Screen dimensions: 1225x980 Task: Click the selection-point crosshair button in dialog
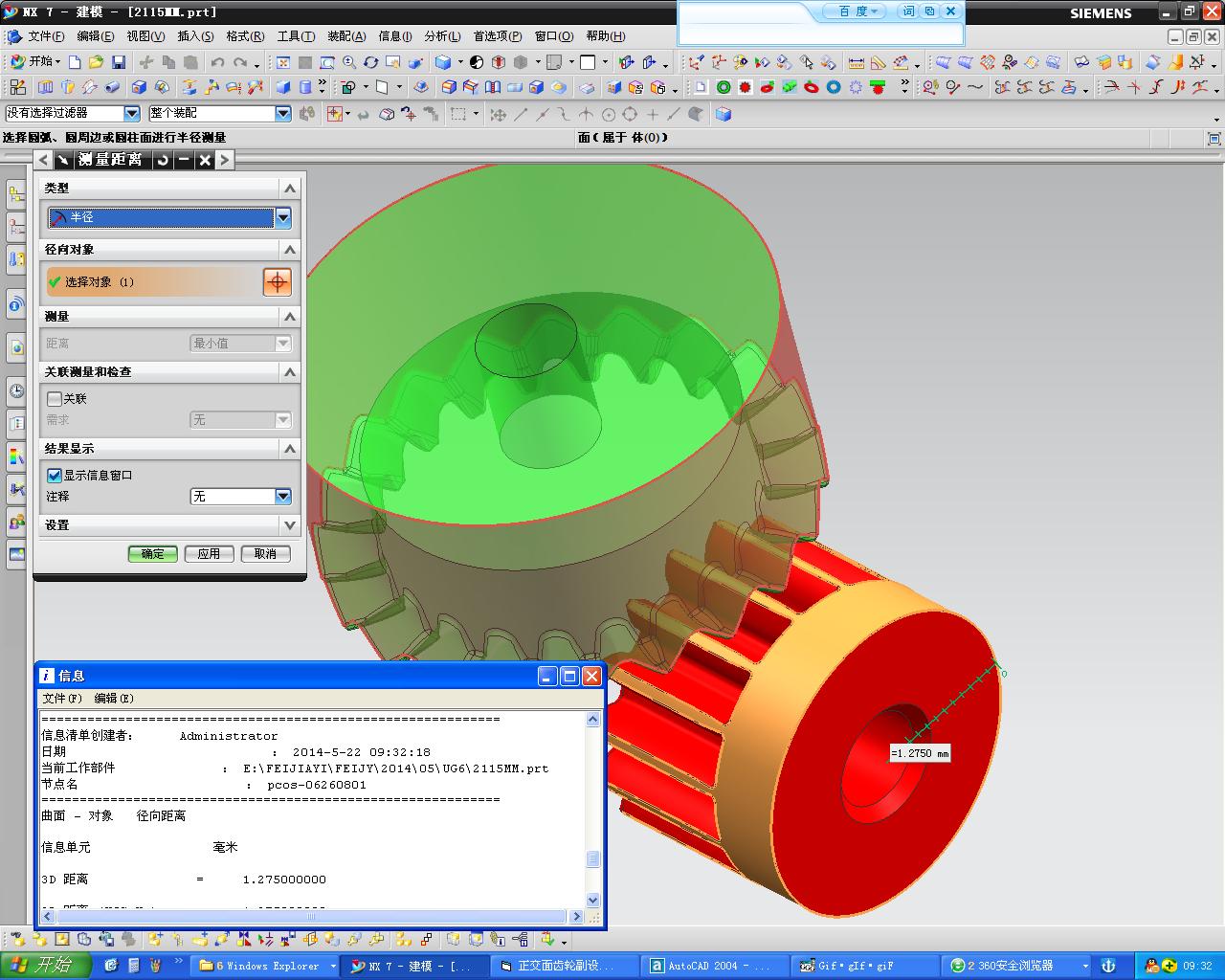coord(277,281)
